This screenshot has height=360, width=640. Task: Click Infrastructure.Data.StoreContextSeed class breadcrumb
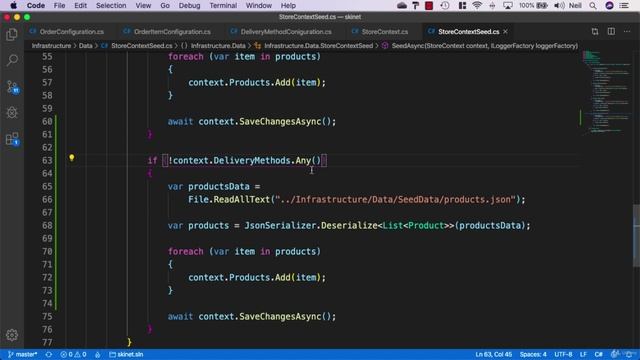point(318,46)
